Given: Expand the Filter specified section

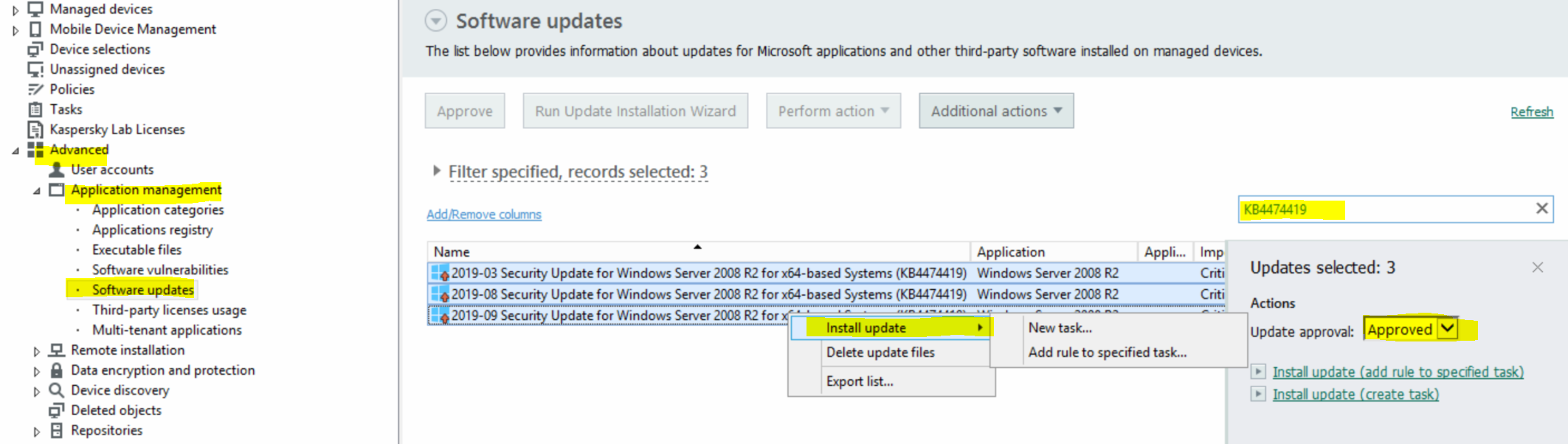Looking at the screenshot, I should point(437,171).
